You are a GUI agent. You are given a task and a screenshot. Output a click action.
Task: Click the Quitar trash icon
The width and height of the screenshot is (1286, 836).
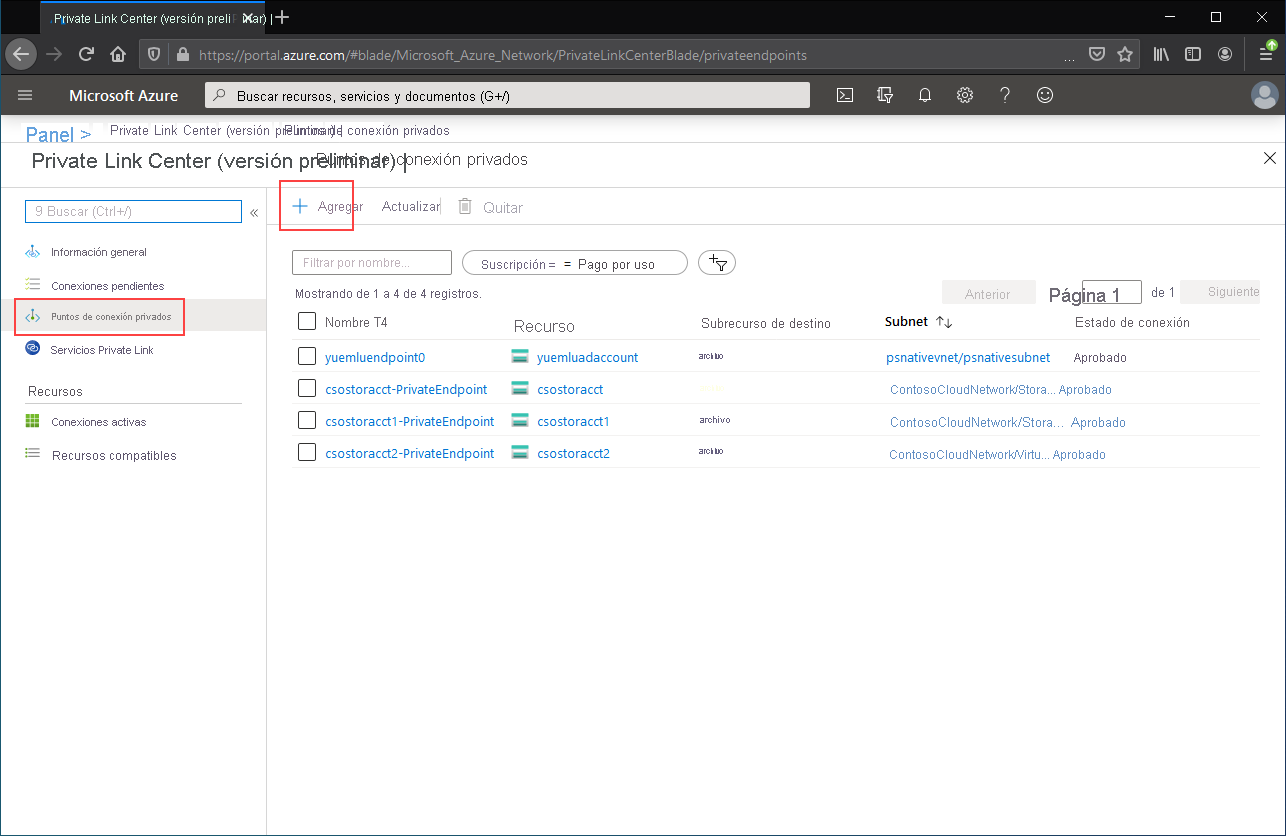tap(465, 206)
